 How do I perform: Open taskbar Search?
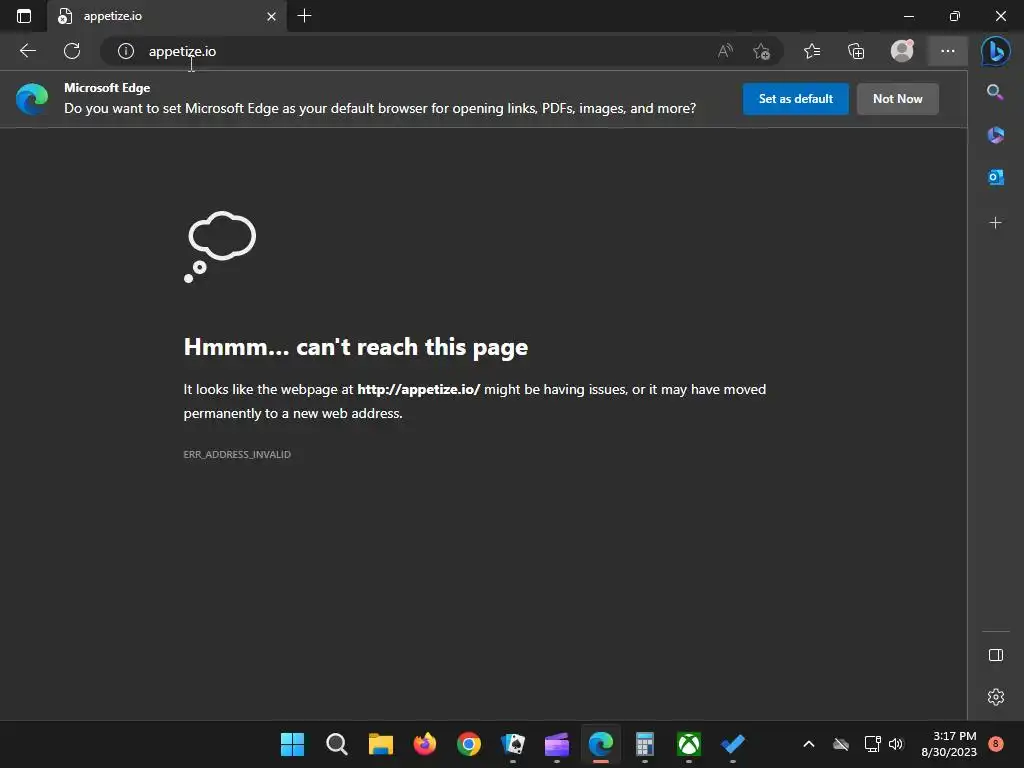point(336,744)
